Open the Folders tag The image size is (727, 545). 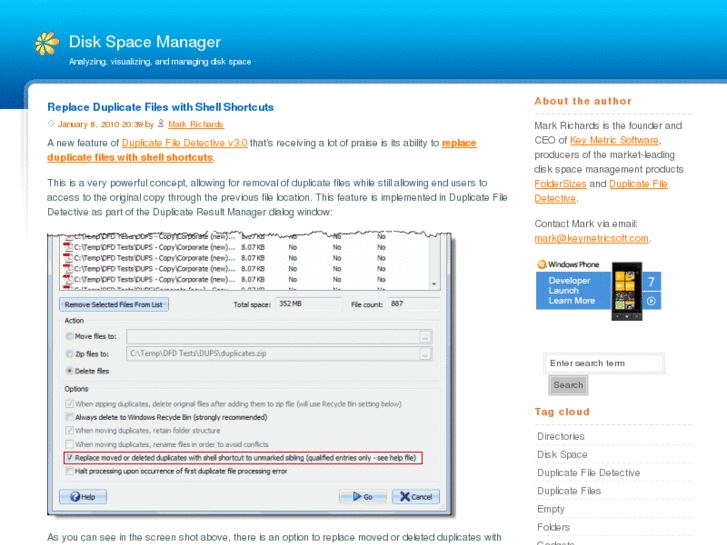553,527
